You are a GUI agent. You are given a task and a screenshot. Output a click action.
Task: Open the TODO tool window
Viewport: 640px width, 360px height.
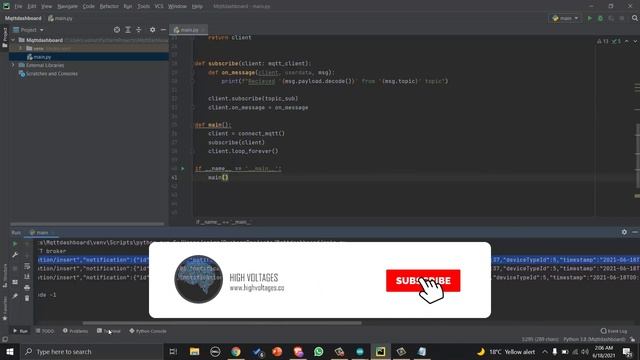[45, 331]
